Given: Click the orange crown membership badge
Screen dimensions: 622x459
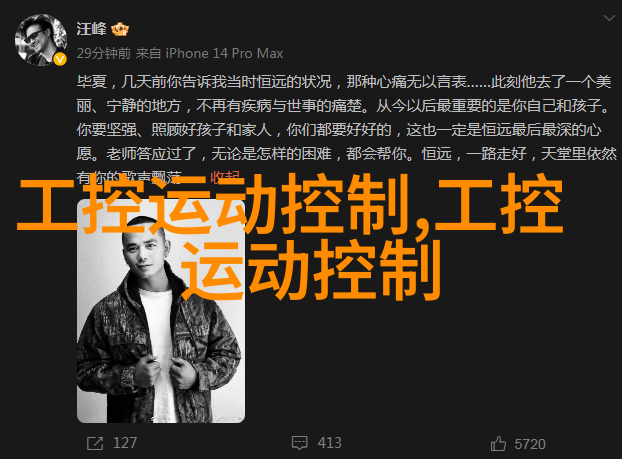Looking at the screenshot, I should click(120, 29).
